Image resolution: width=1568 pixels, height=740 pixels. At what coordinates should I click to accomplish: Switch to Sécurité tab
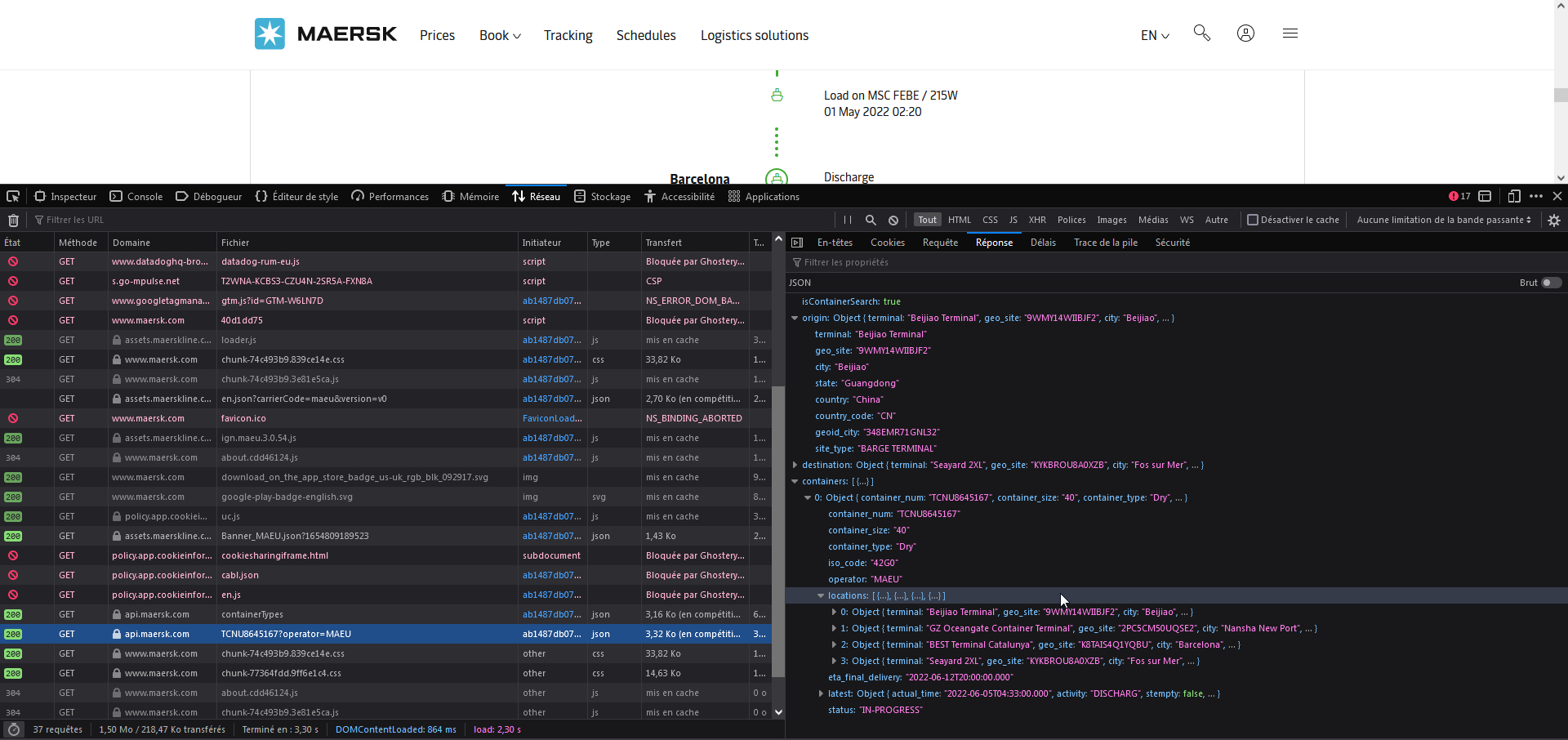tap(1173, 243)
